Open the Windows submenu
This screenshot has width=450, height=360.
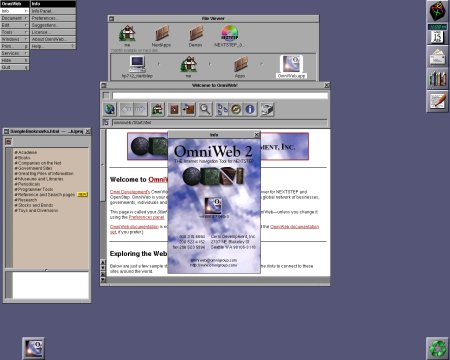[x=15, y=39]
